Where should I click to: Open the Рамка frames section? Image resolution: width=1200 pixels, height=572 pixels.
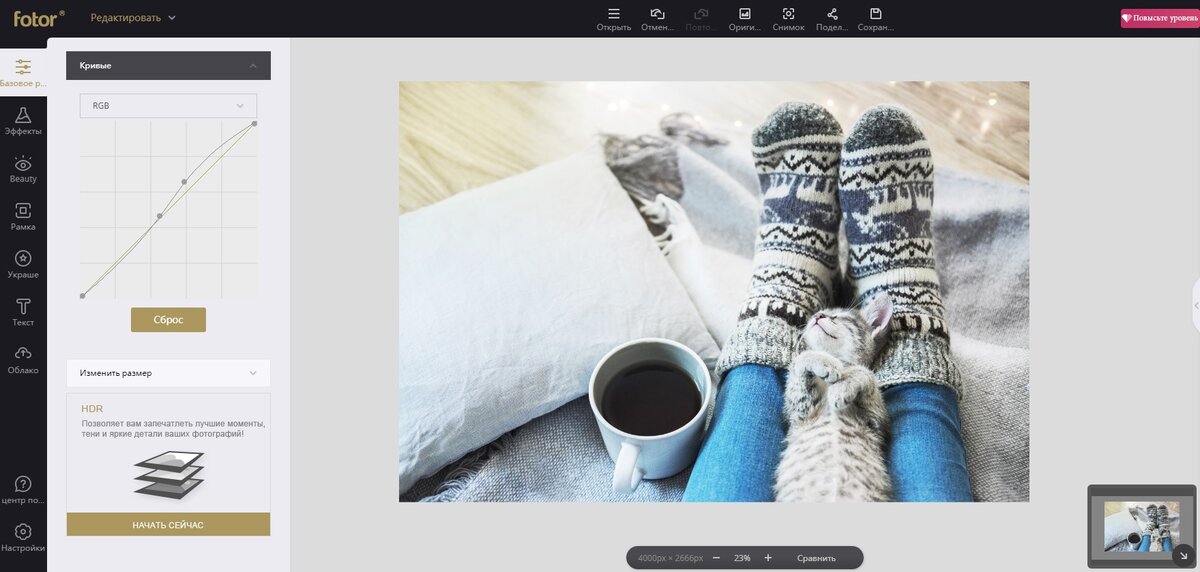click(23, 216)
